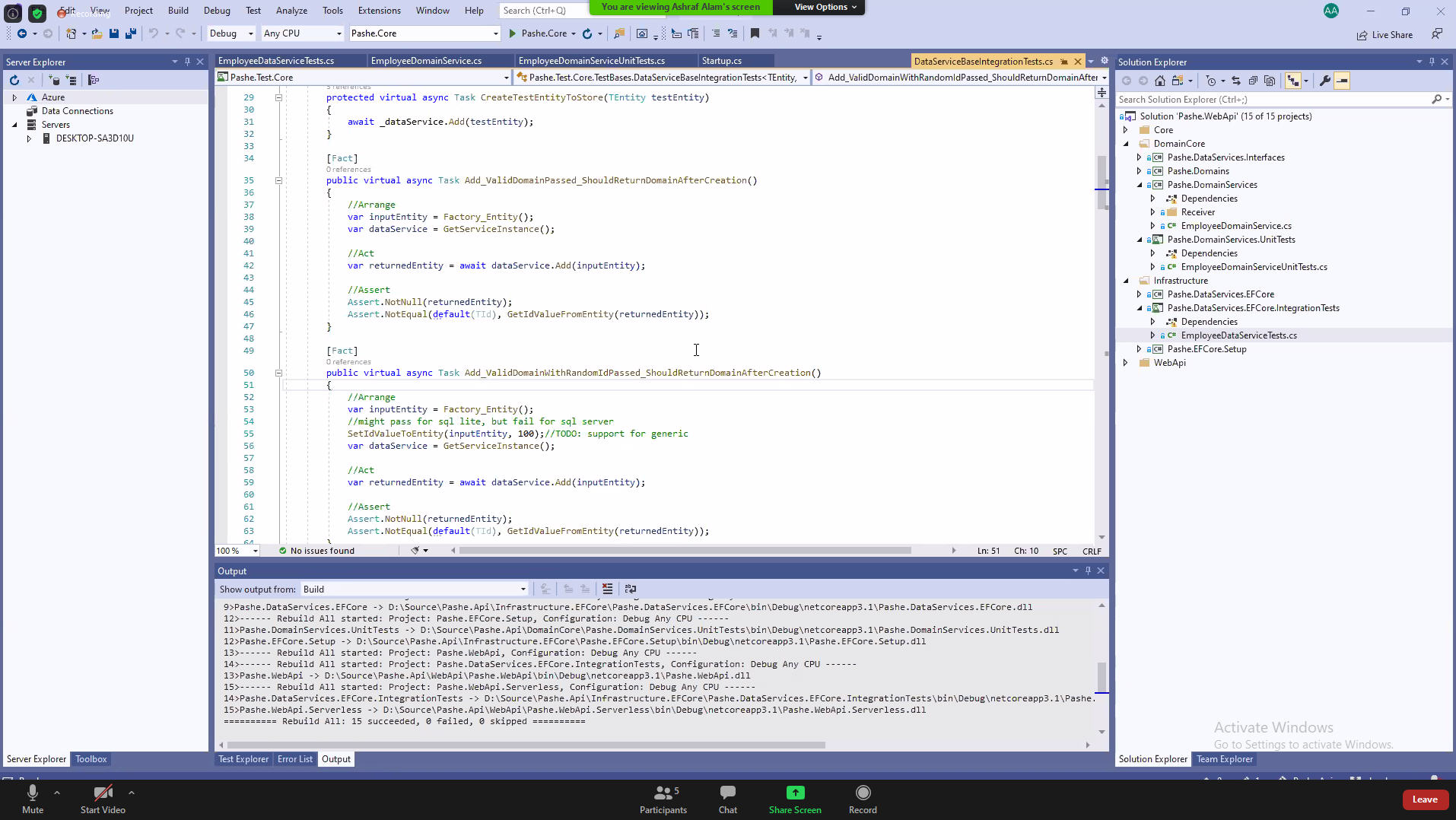Click Show All Files icon in Solution Explorer
The width and height of the screenshot is (1456, 820).
click(1270, 81)
